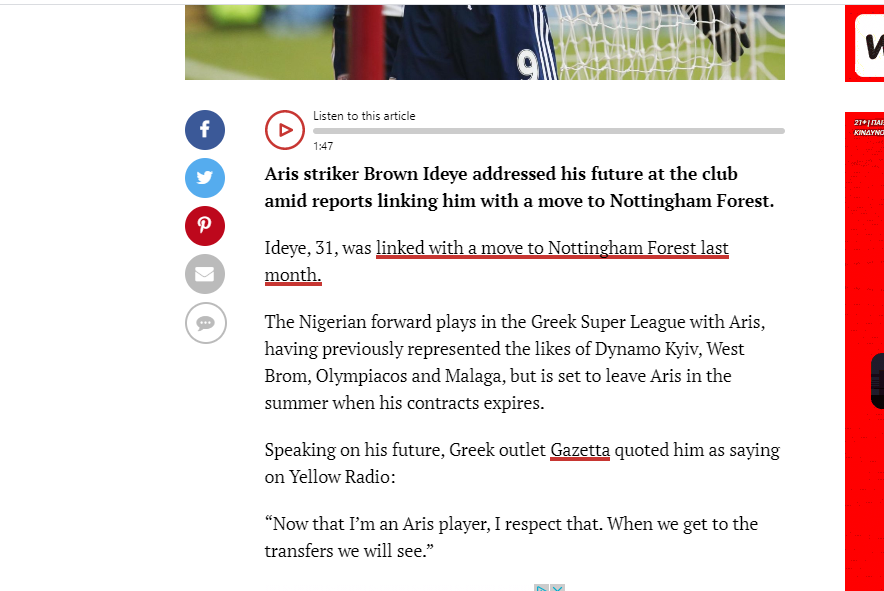Follow the Gazetta link
Screen dimensions: 884x591
[580, 450]
